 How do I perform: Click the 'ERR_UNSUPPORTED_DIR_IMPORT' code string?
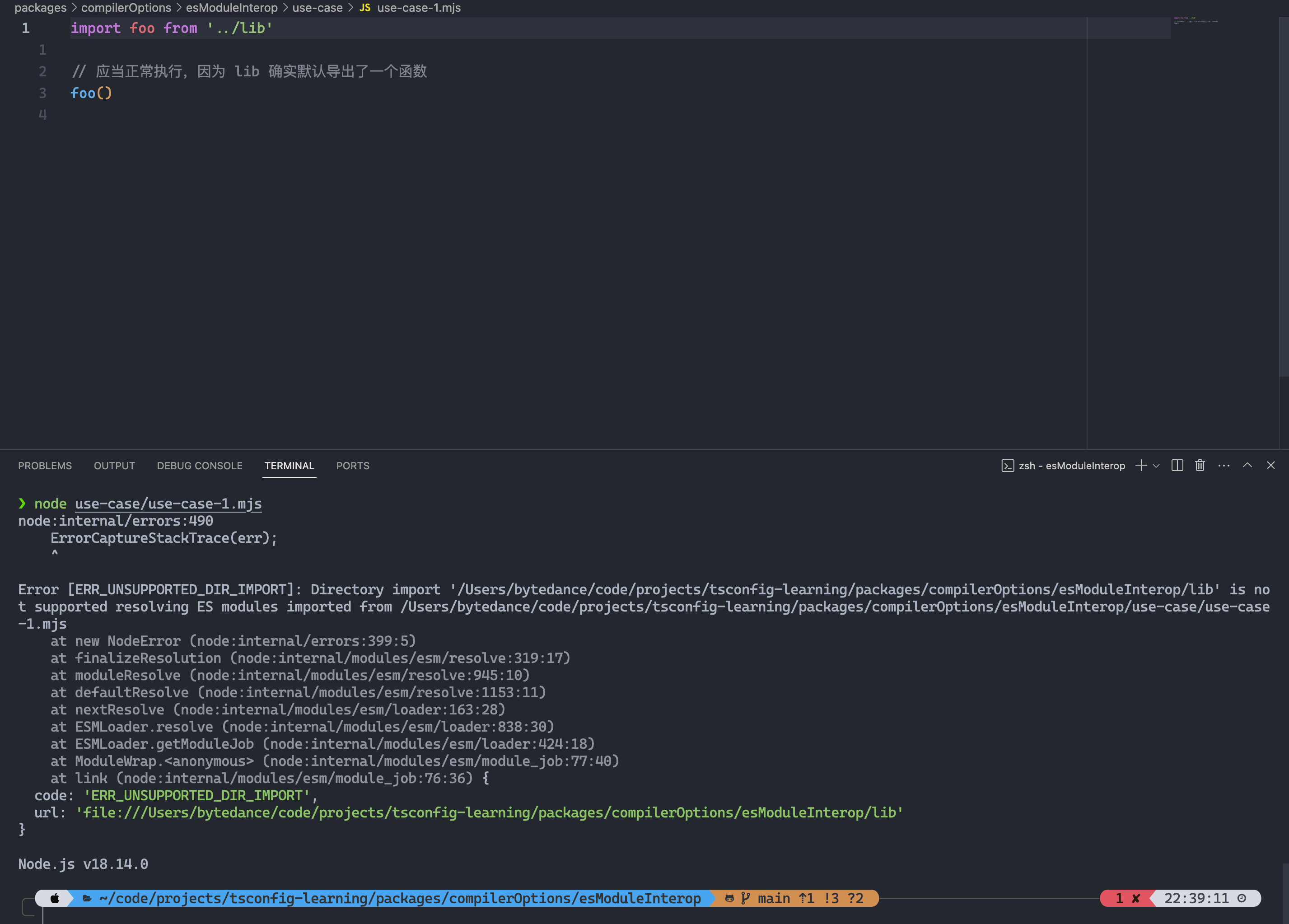click(x=196, y=795)
